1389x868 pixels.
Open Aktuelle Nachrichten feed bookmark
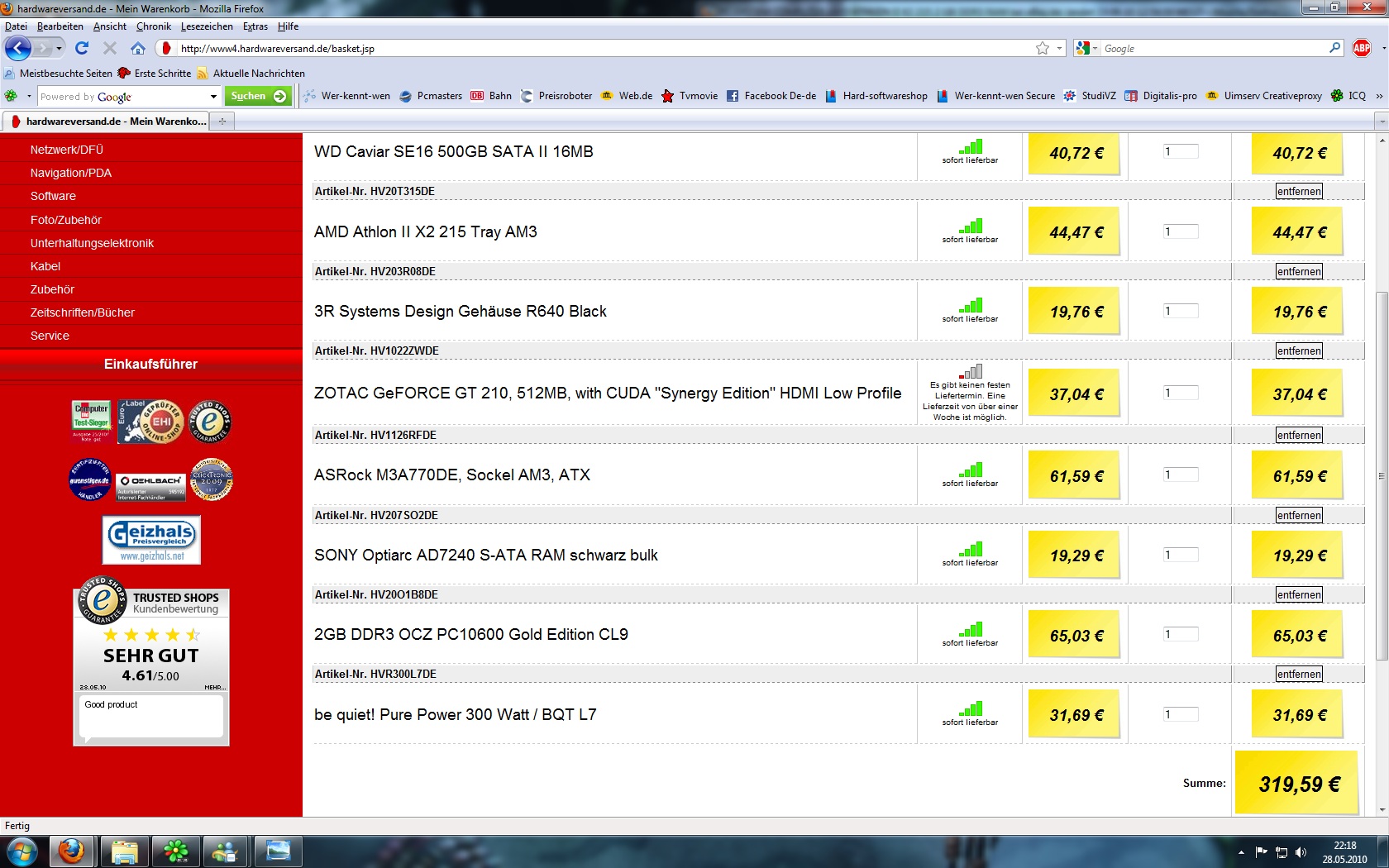(251, 74)
